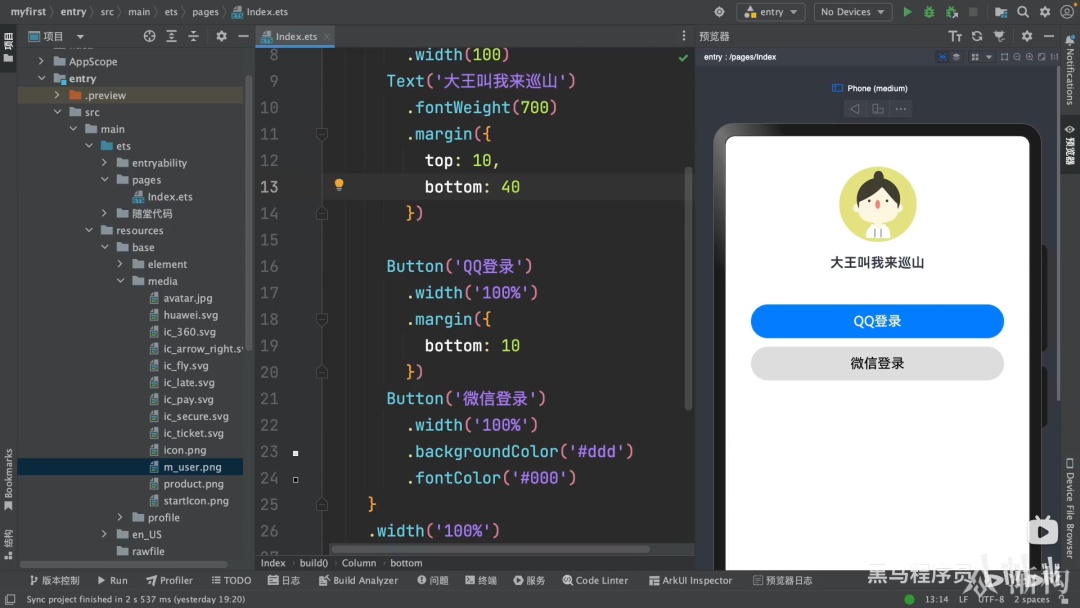Open the Code Linter tool window tab
1080x608 pixels.
click(x=595, y=580)
